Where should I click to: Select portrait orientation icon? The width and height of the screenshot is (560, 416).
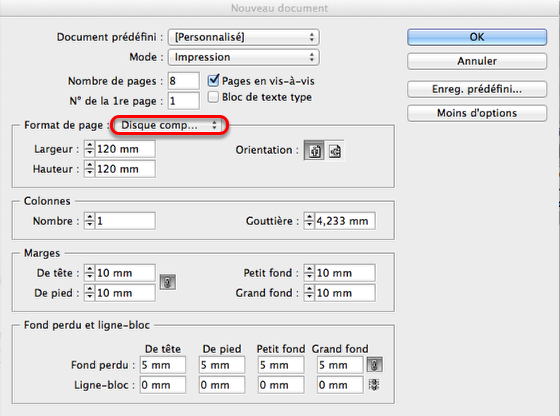click(x=314, y=150)
